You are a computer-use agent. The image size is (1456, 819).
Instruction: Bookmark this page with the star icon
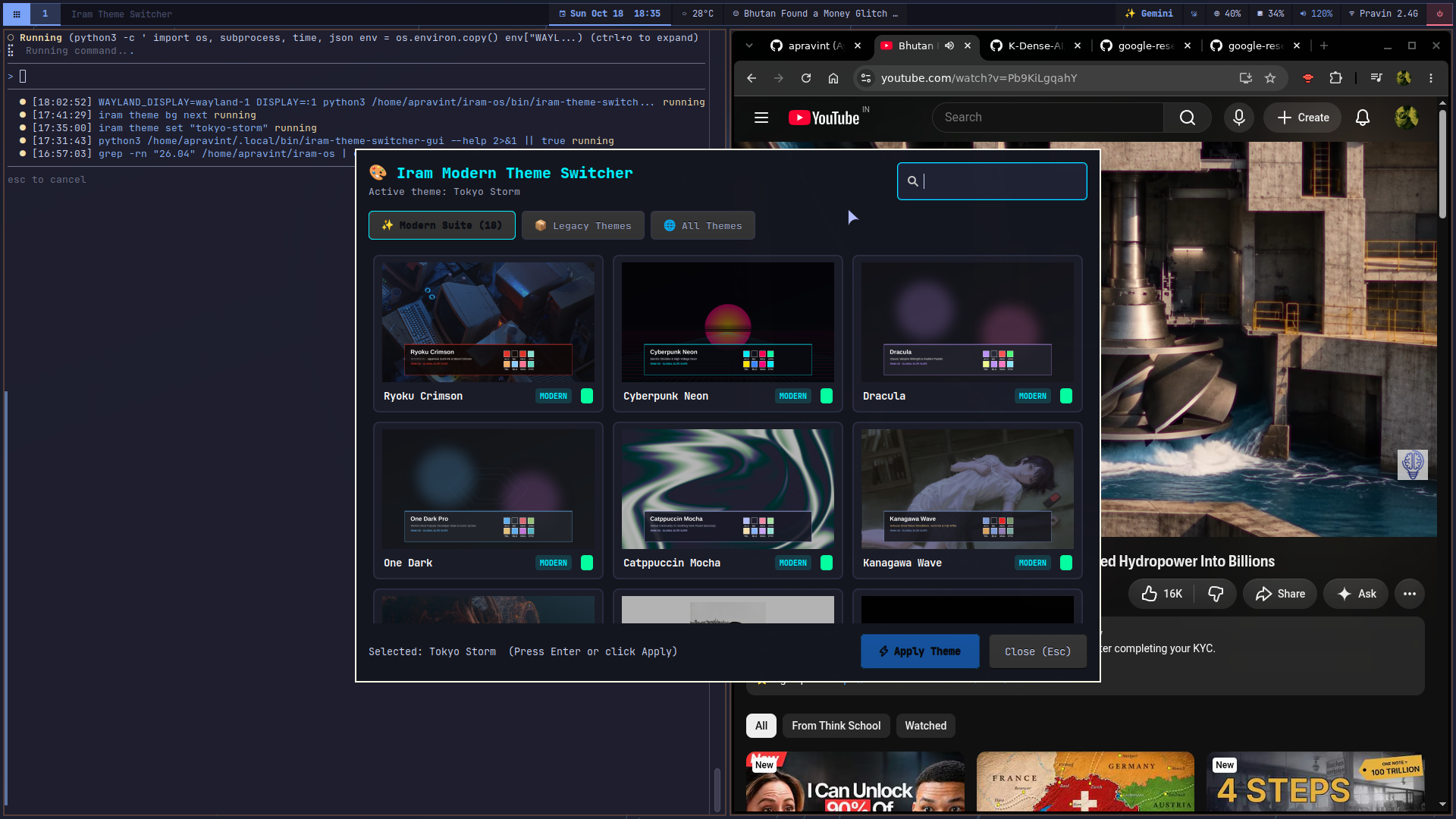click(1270, 78)
